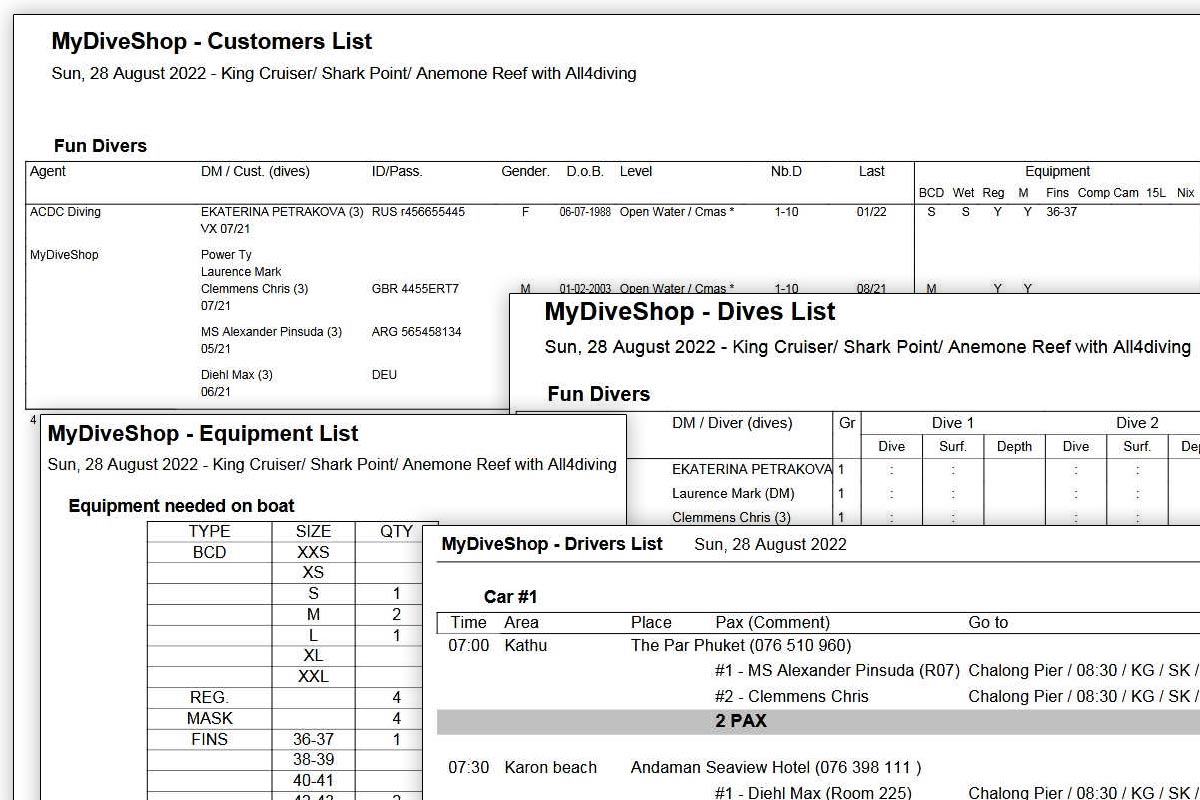The image size is (1200, 800).
Task: Click the "QTY" column header in Equipment List
Action: [x=396, y=532]
